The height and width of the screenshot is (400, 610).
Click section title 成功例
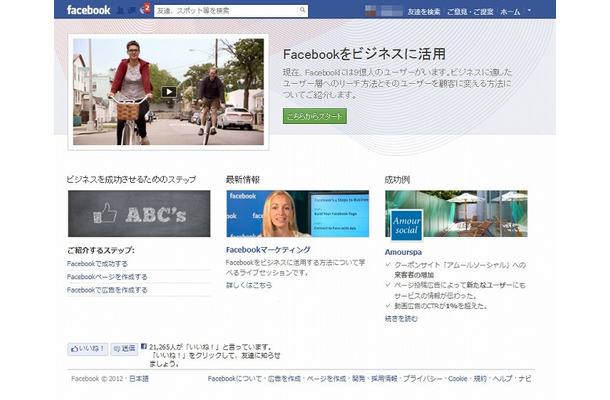click(397, 179)
